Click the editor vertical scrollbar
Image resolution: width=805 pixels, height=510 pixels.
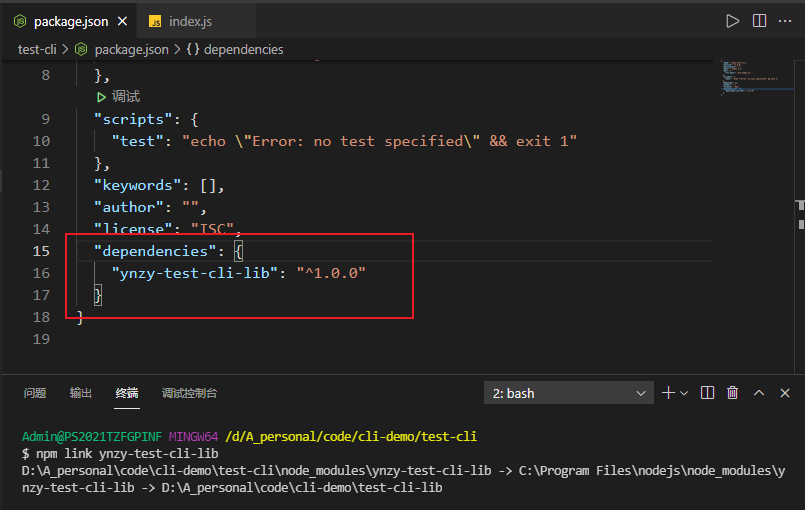(800, 216)
